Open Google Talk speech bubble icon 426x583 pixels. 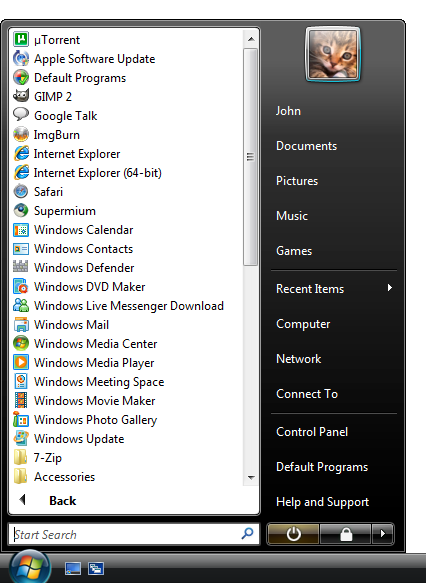21,115
